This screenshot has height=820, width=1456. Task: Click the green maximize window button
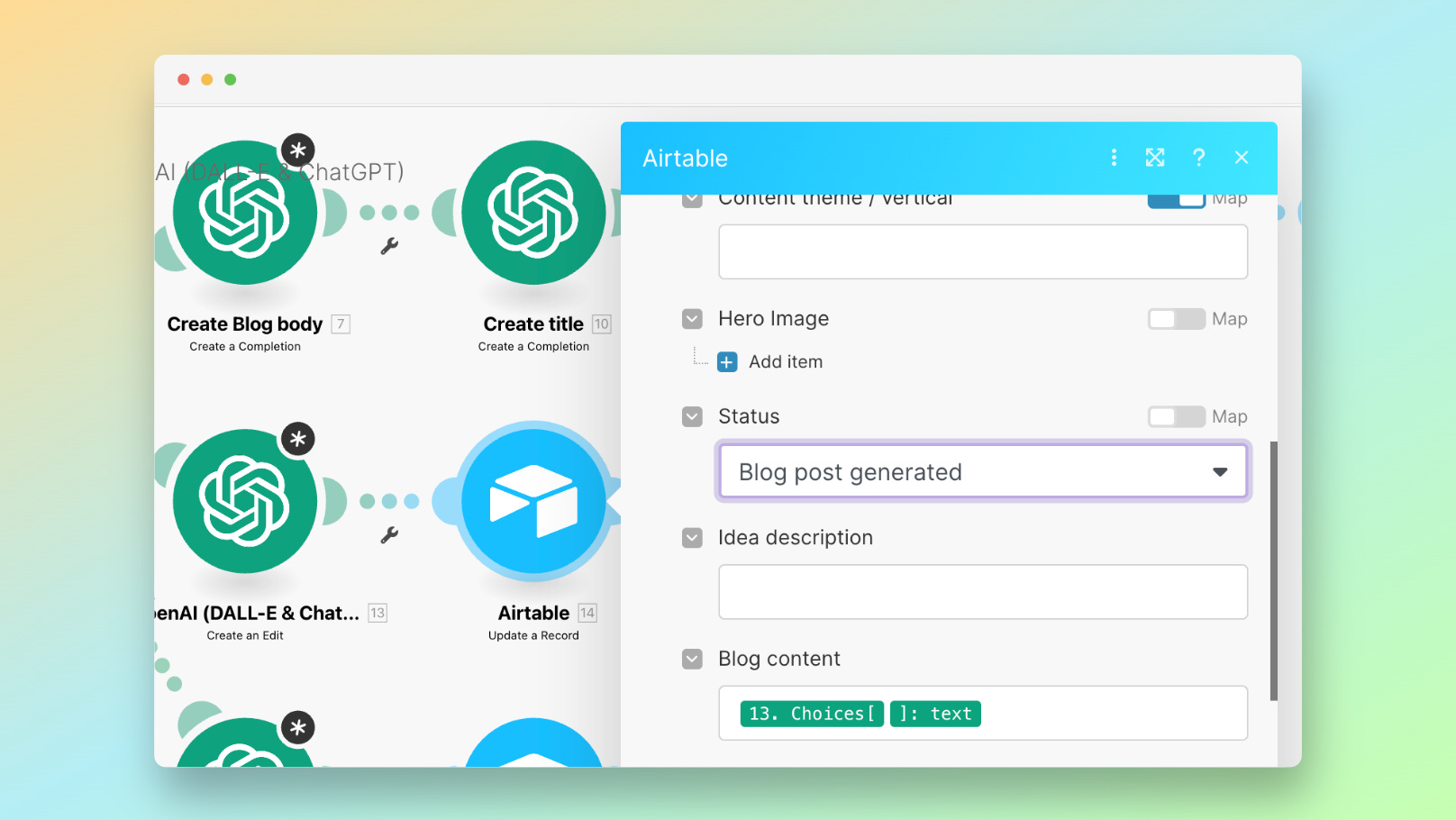click(x=231, y=79)
